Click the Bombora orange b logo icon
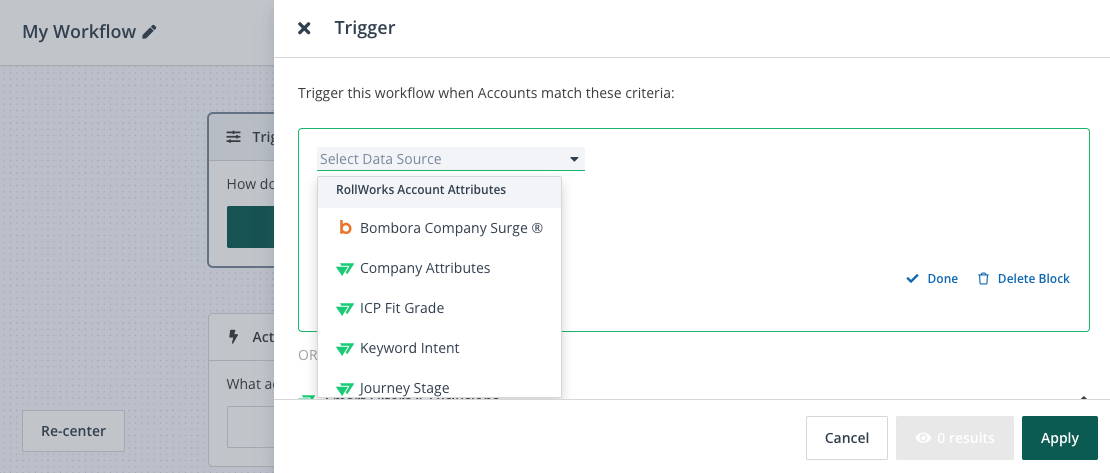The image size is (1110, 473). click(x=345, y=228)
